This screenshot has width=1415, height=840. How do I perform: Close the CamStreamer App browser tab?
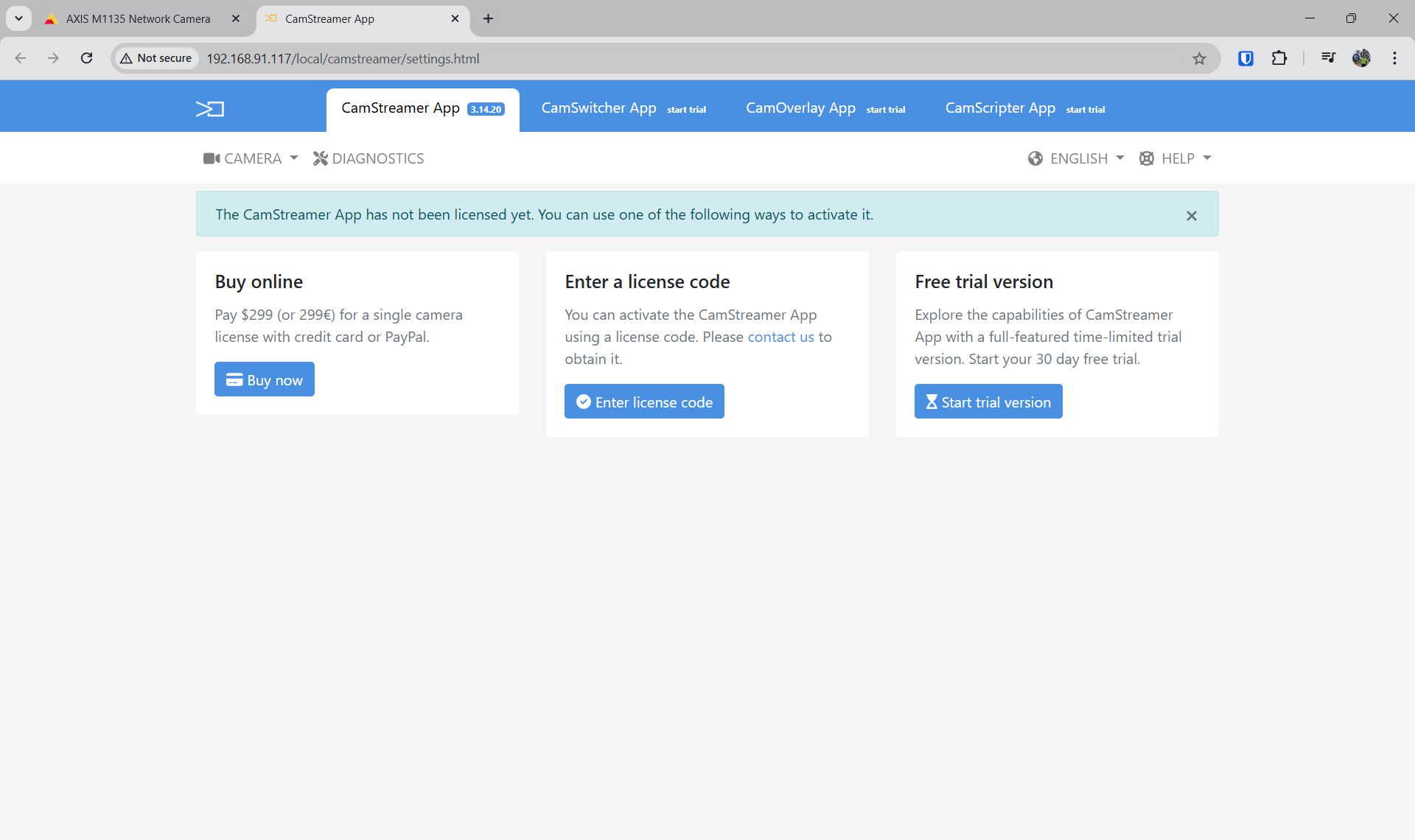tap(455, 18)
